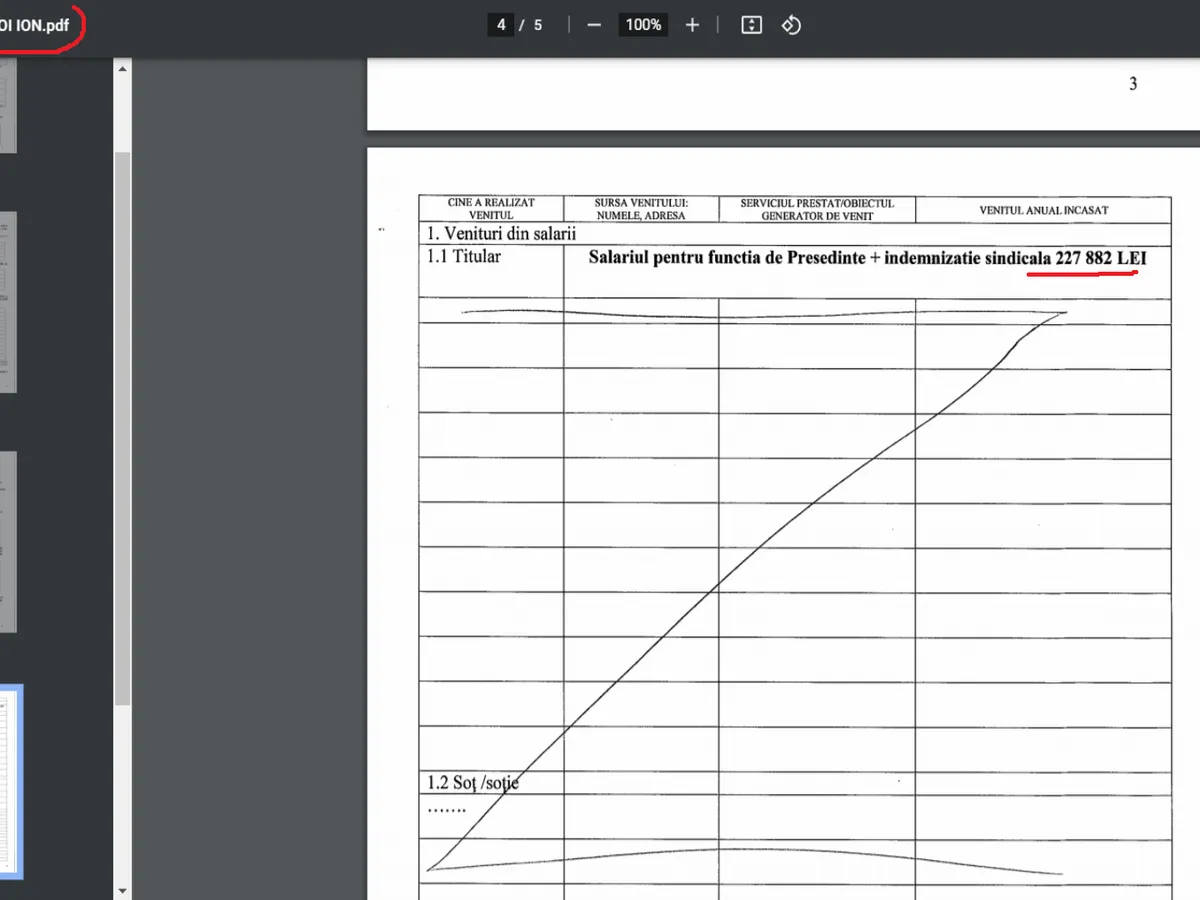Click the 1.1 Titular table cell

click(x=464, y=257)
